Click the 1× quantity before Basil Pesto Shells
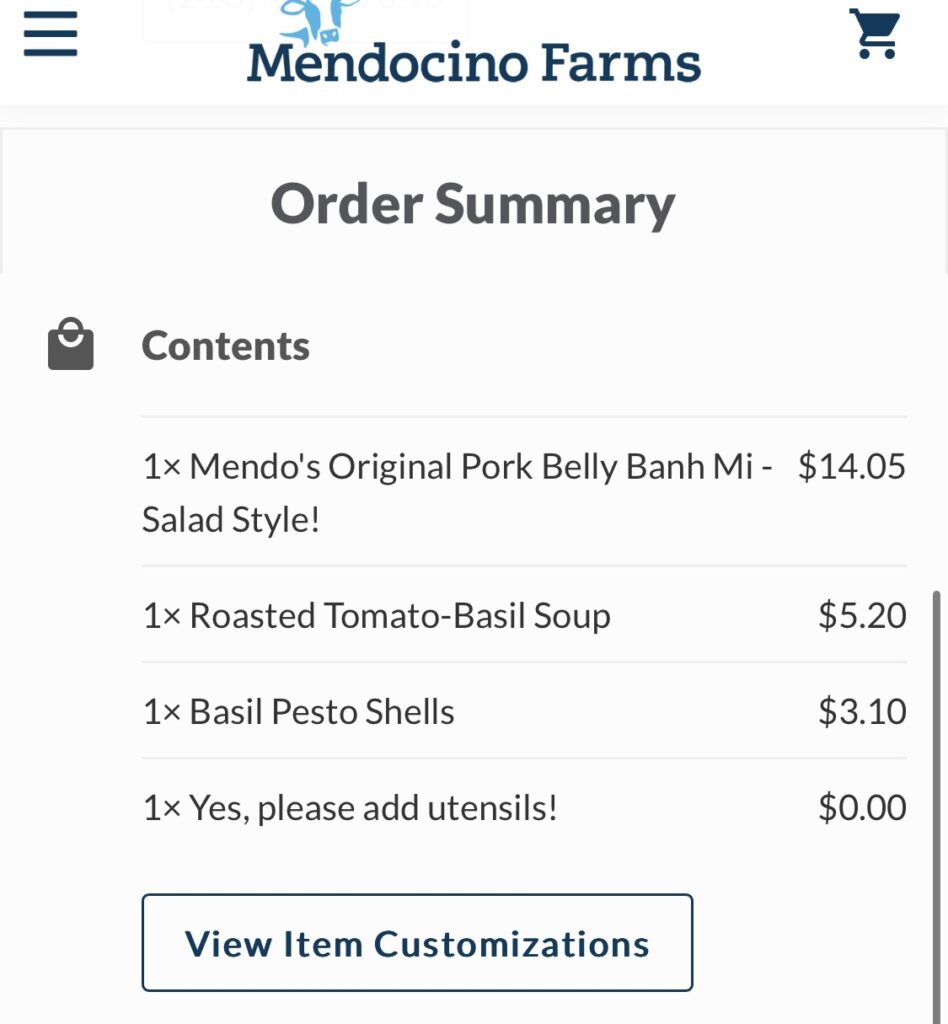Image resolution: width=948 pixels, height=1024 pixels. tap(162, 712)
